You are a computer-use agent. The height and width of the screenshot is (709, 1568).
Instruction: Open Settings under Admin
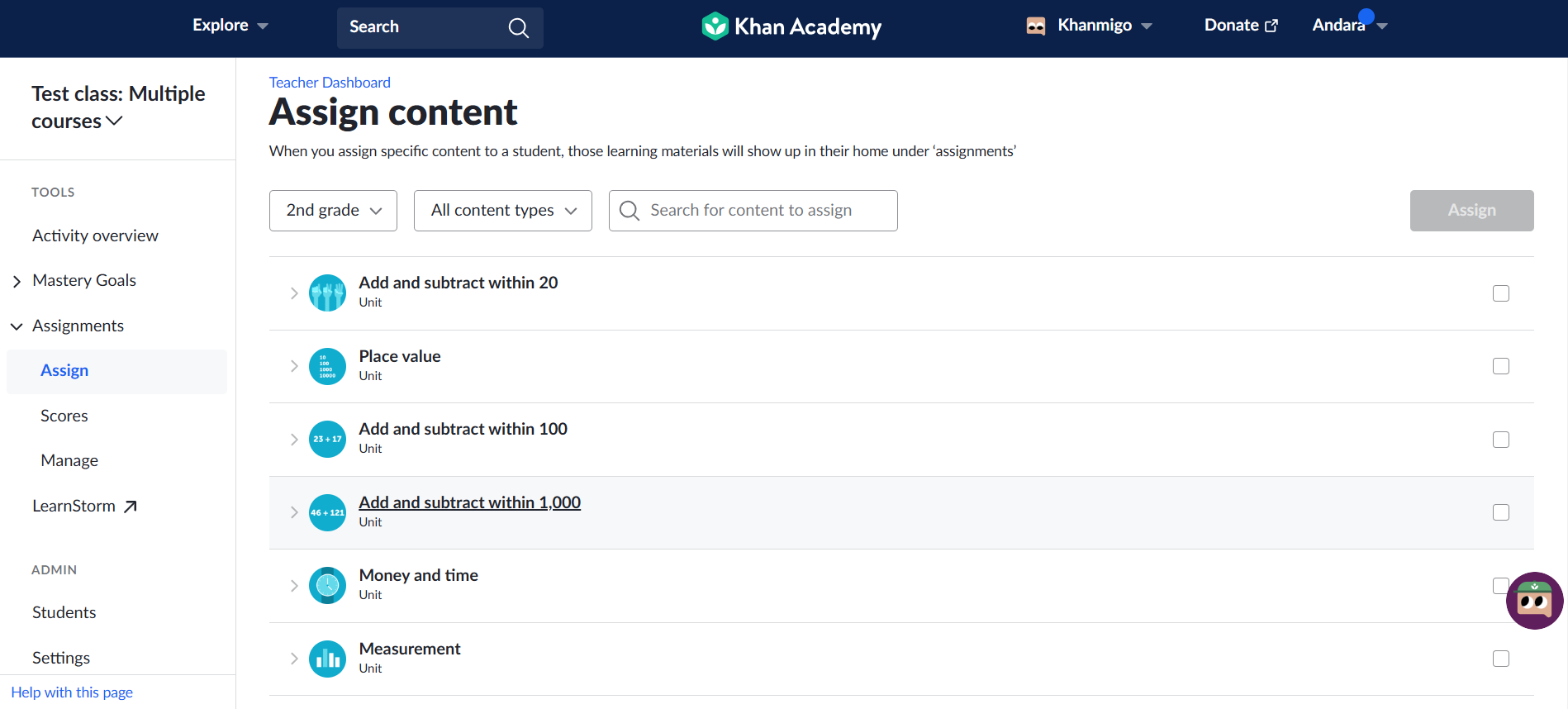tap(61, 658)
